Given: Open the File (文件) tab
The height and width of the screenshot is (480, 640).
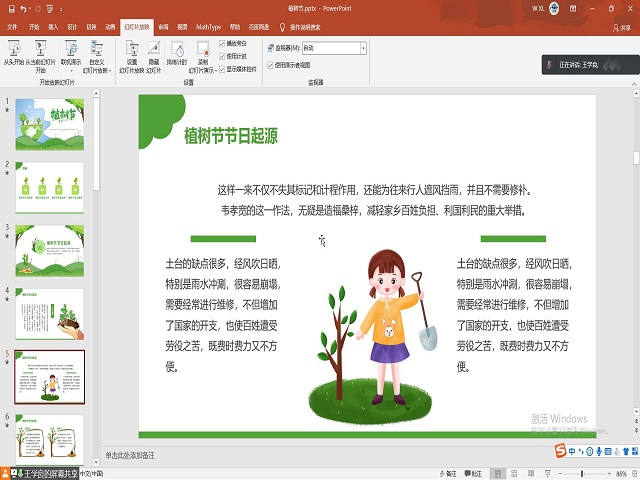Looking at the screenshot, I should pos(13,26).
